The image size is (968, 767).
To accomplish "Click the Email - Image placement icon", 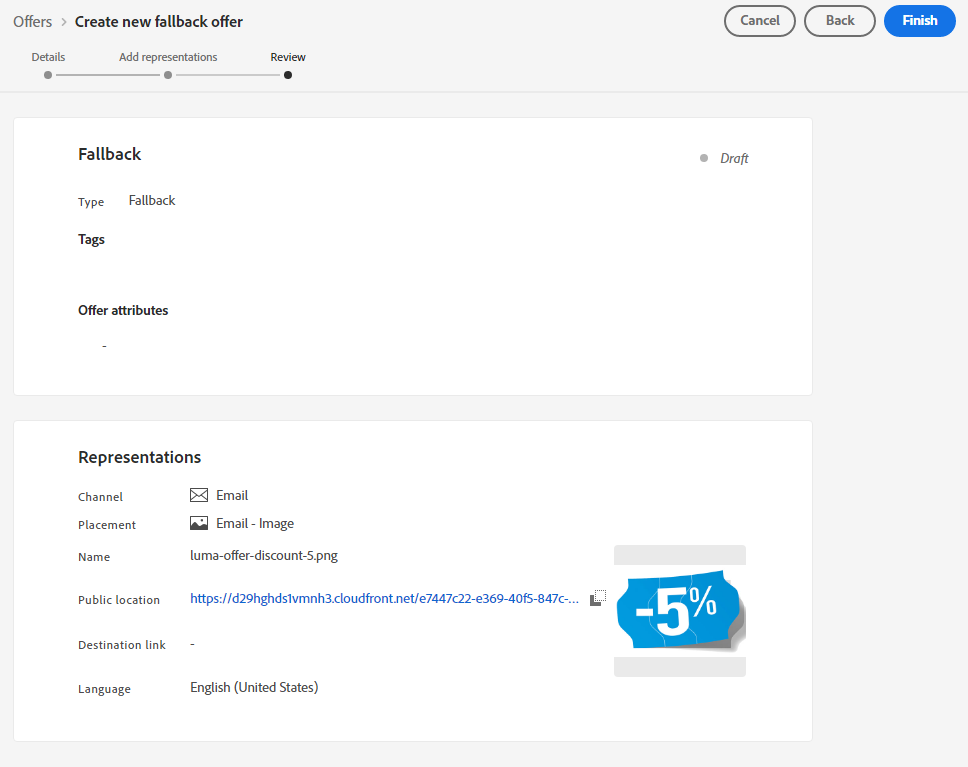I will (199, 523).
